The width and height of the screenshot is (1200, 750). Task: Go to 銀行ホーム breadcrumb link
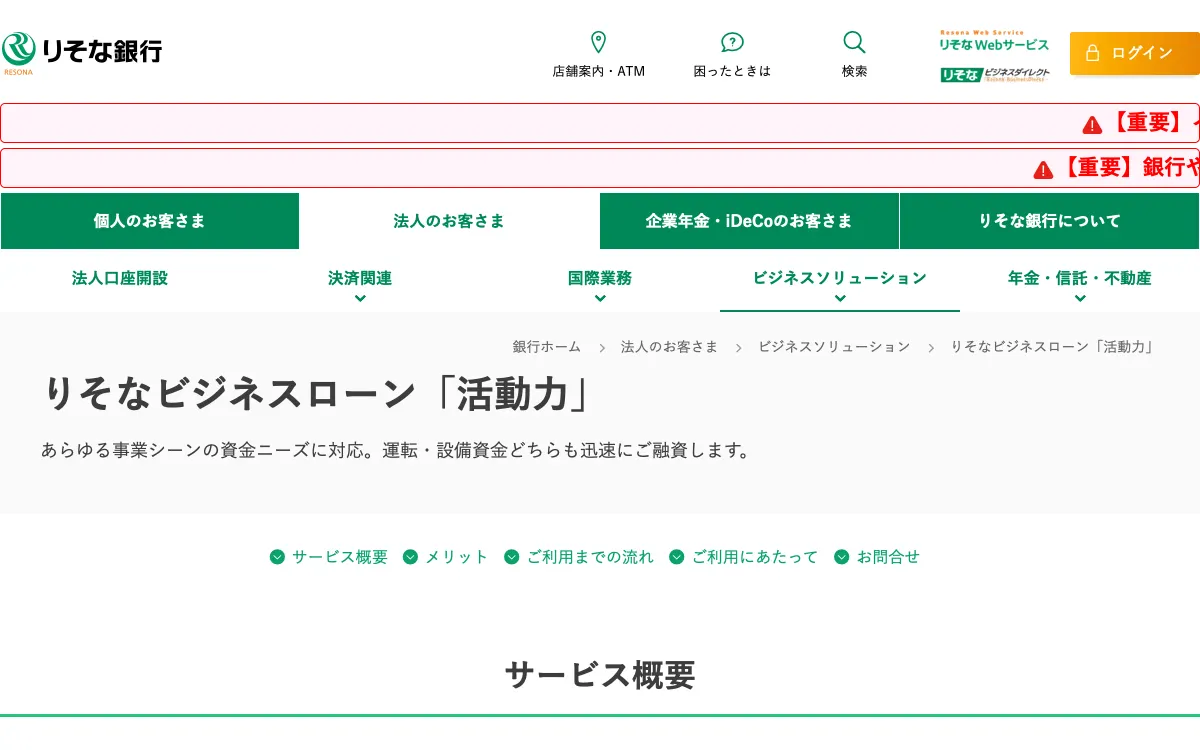click(547, 347)
